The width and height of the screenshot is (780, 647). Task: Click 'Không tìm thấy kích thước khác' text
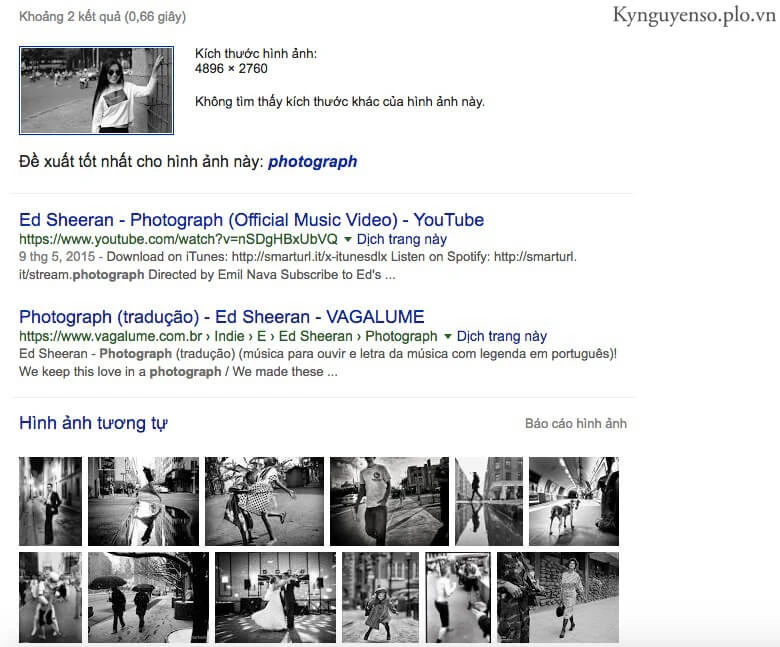coord(340,102)
